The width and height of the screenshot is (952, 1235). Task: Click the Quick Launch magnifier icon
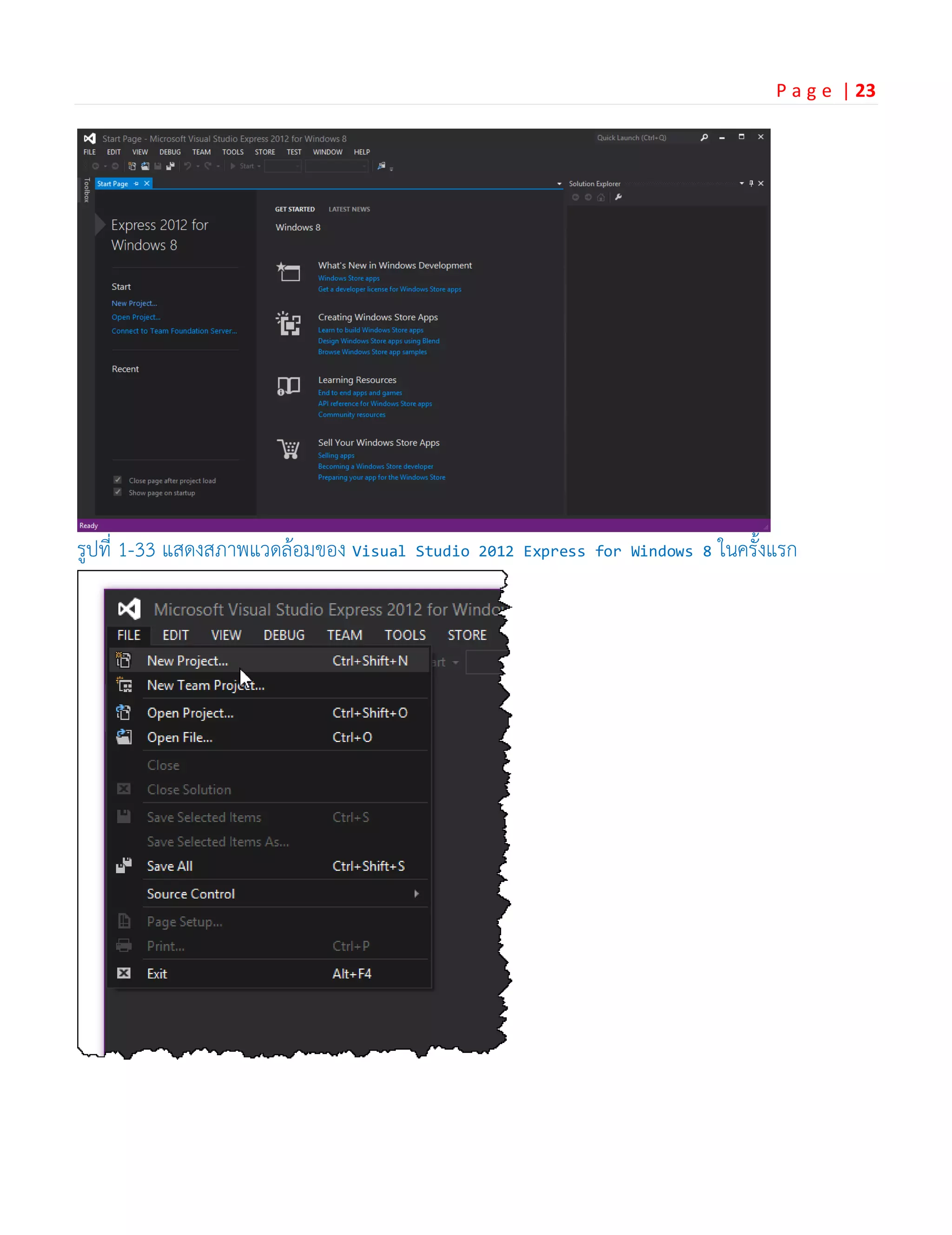(704, 138)
